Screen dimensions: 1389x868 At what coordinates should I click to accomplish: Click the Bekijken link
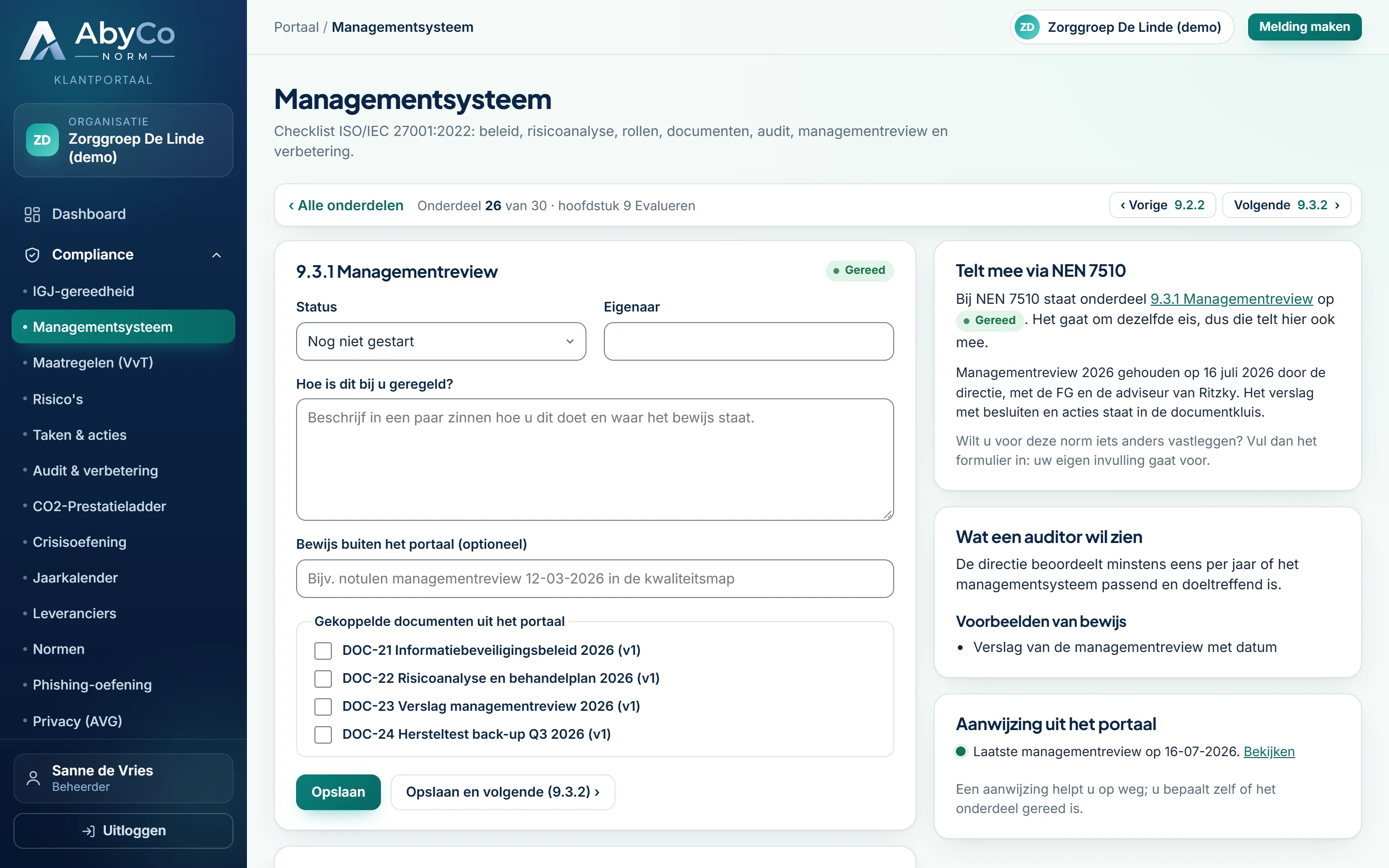tap(1268, 751)
